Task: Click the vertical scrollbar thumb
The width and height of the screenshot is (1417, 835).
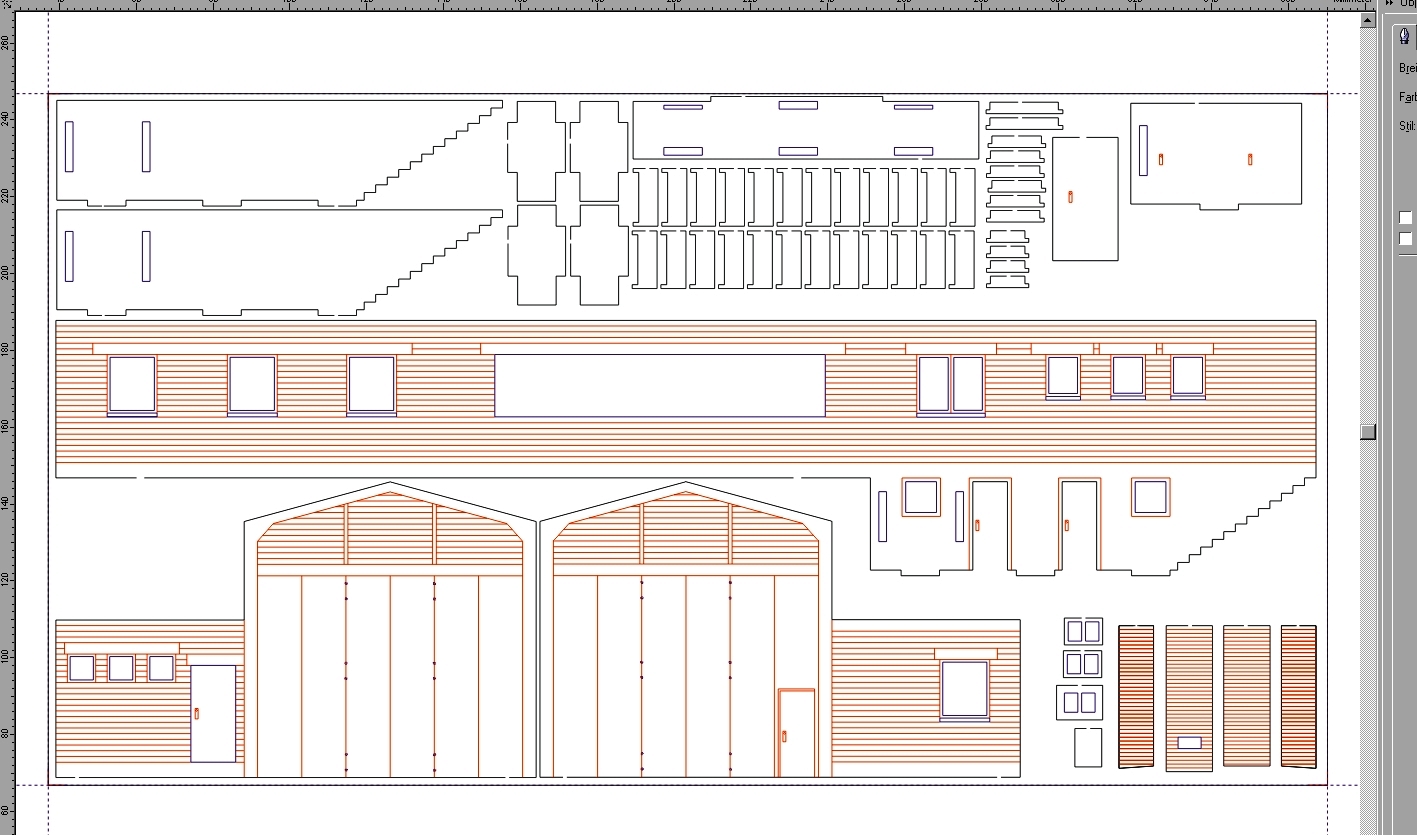Action: (1367, 431)
